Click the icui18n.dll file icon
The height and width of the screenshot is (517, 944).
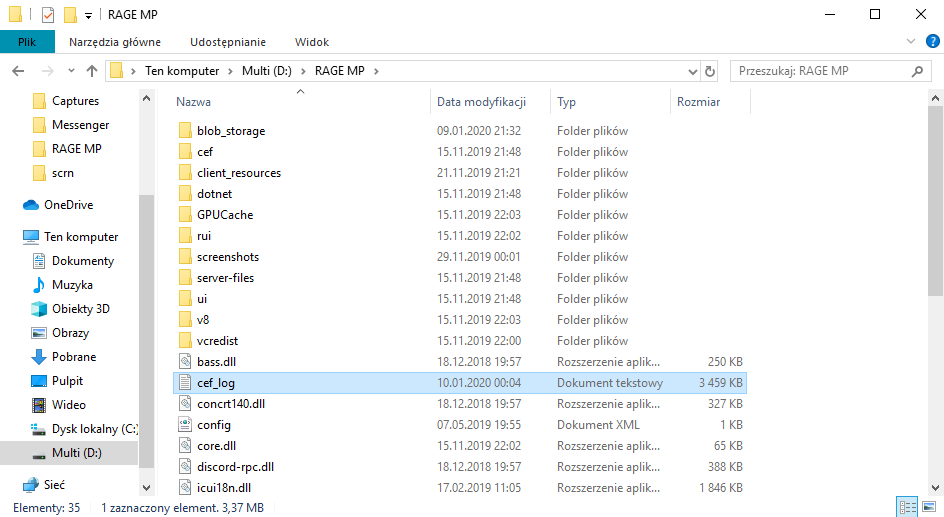pyautogui.click(x=185, y=488)
